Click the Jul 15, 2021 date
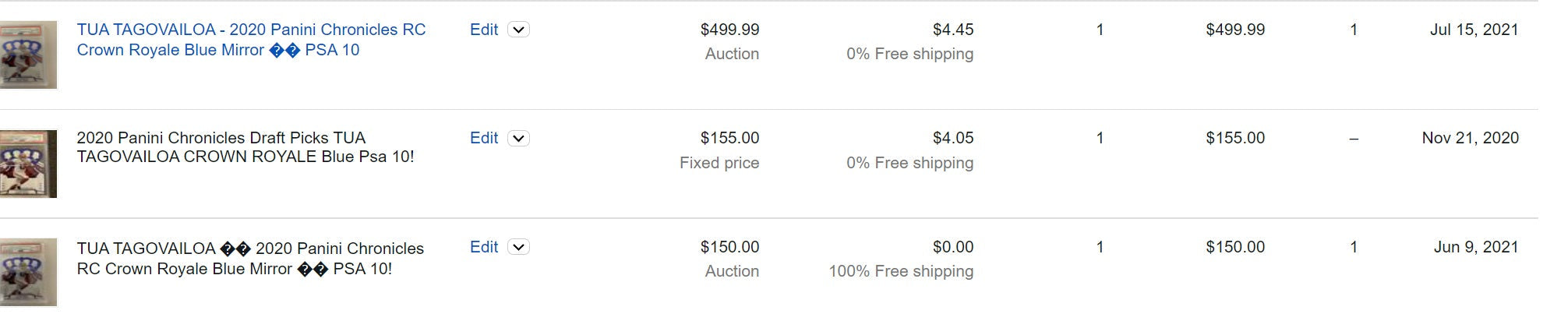This screenshot has width=1568, height=321. (1474, 30)
